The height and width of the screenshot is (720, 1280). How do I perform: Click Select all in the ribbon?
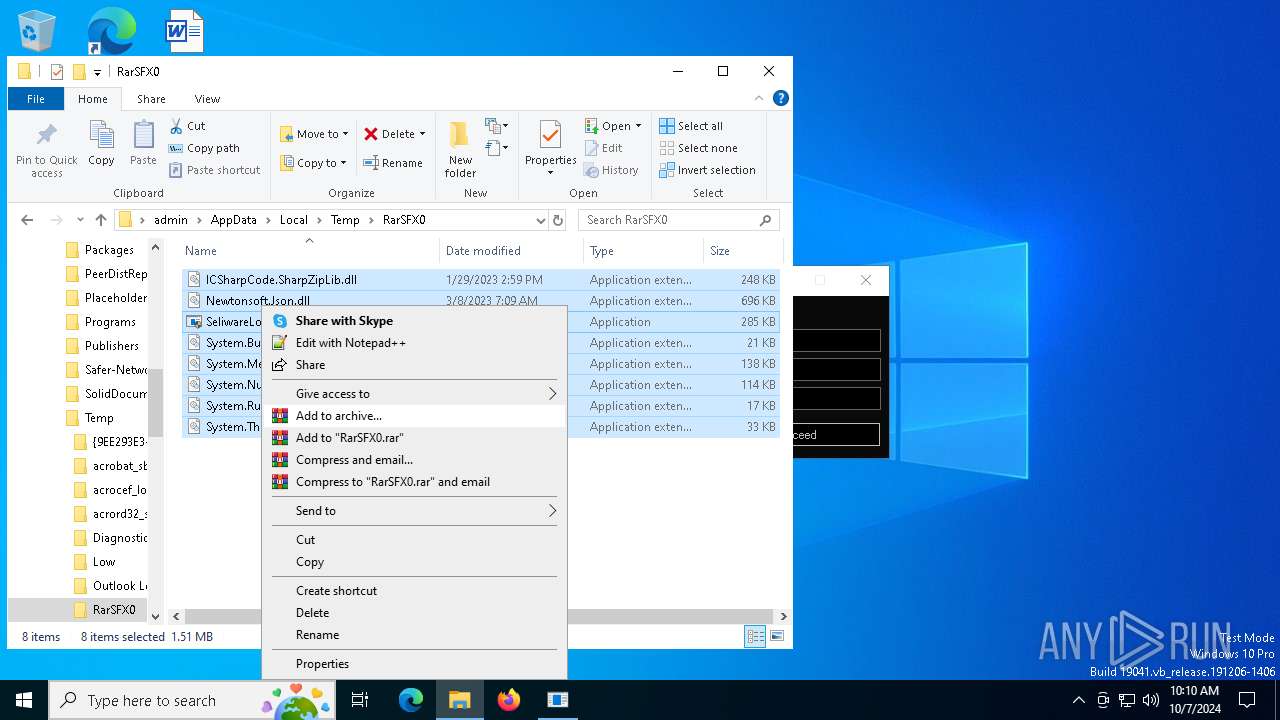[691, 126]
